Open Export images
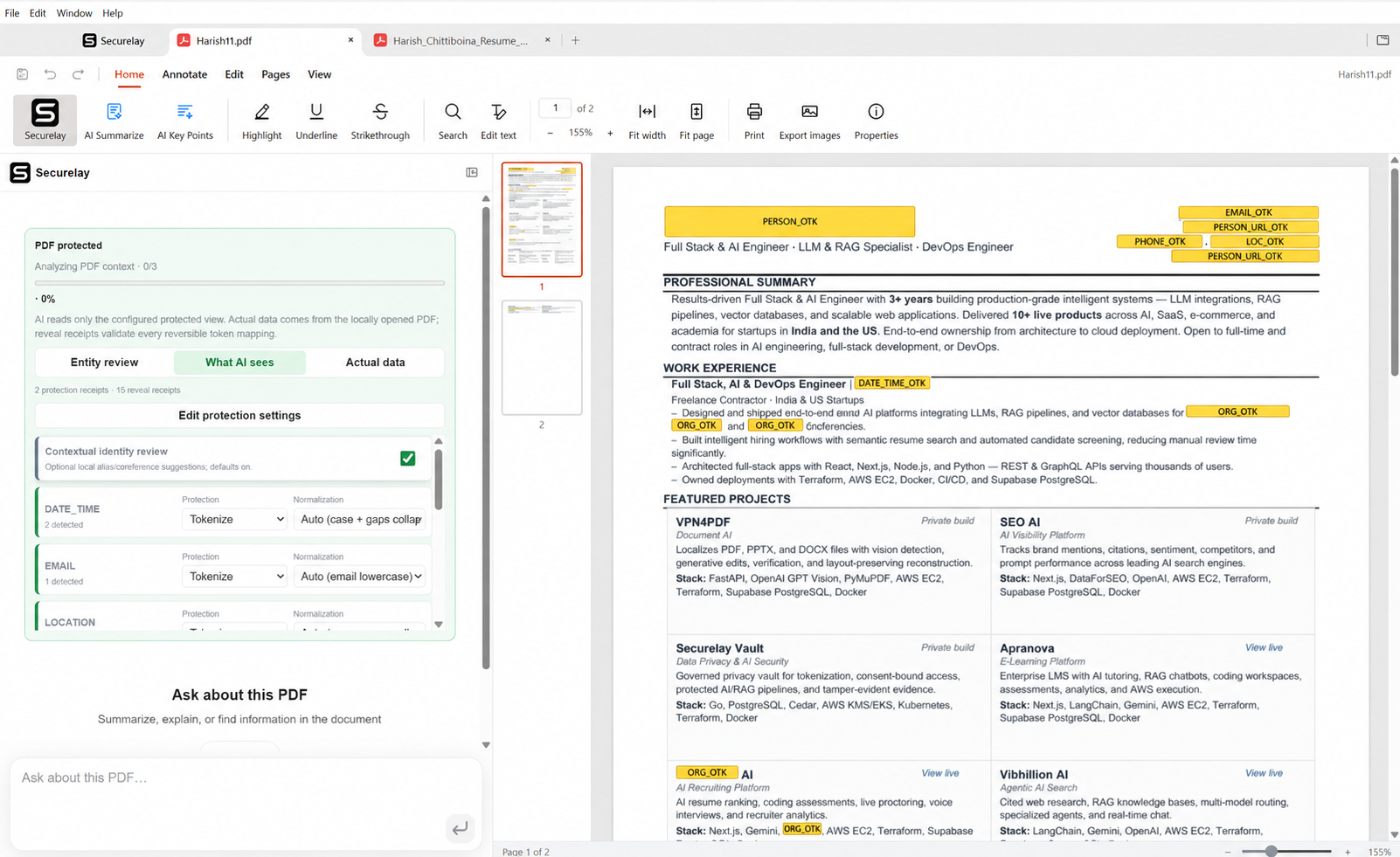The image size is (1400, 857). (x=809, y=120)
